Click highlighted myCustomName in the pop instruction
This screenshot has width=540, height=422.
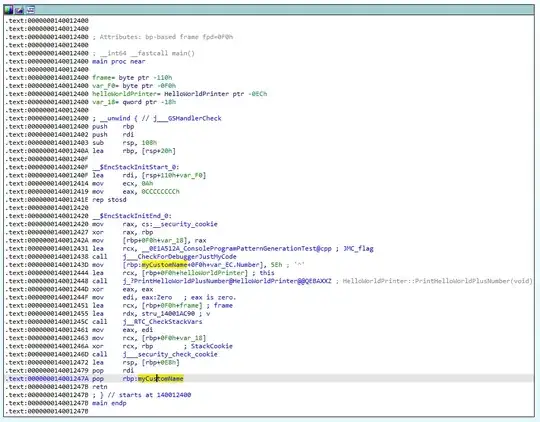(x=160, y=379)
